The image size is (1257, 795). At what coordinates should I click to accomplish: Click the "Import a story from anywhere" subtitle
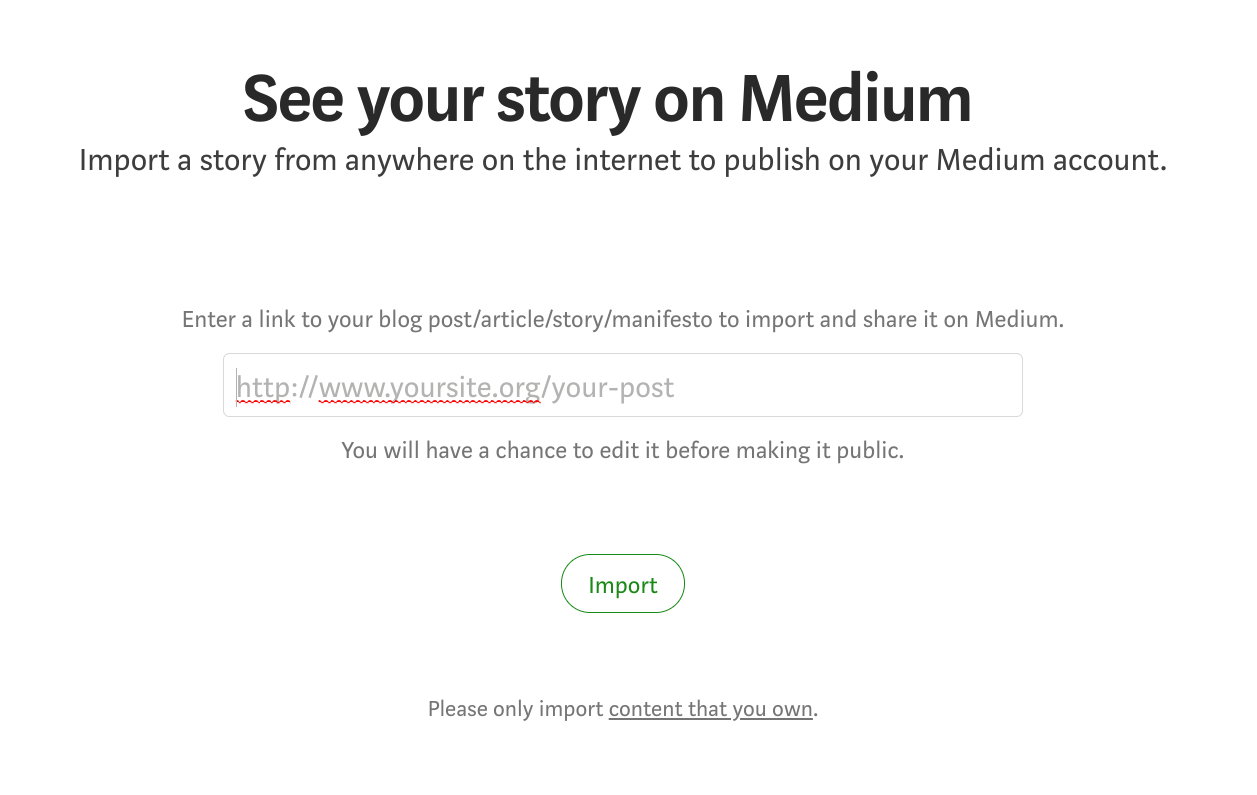click(x=622, y=160)
